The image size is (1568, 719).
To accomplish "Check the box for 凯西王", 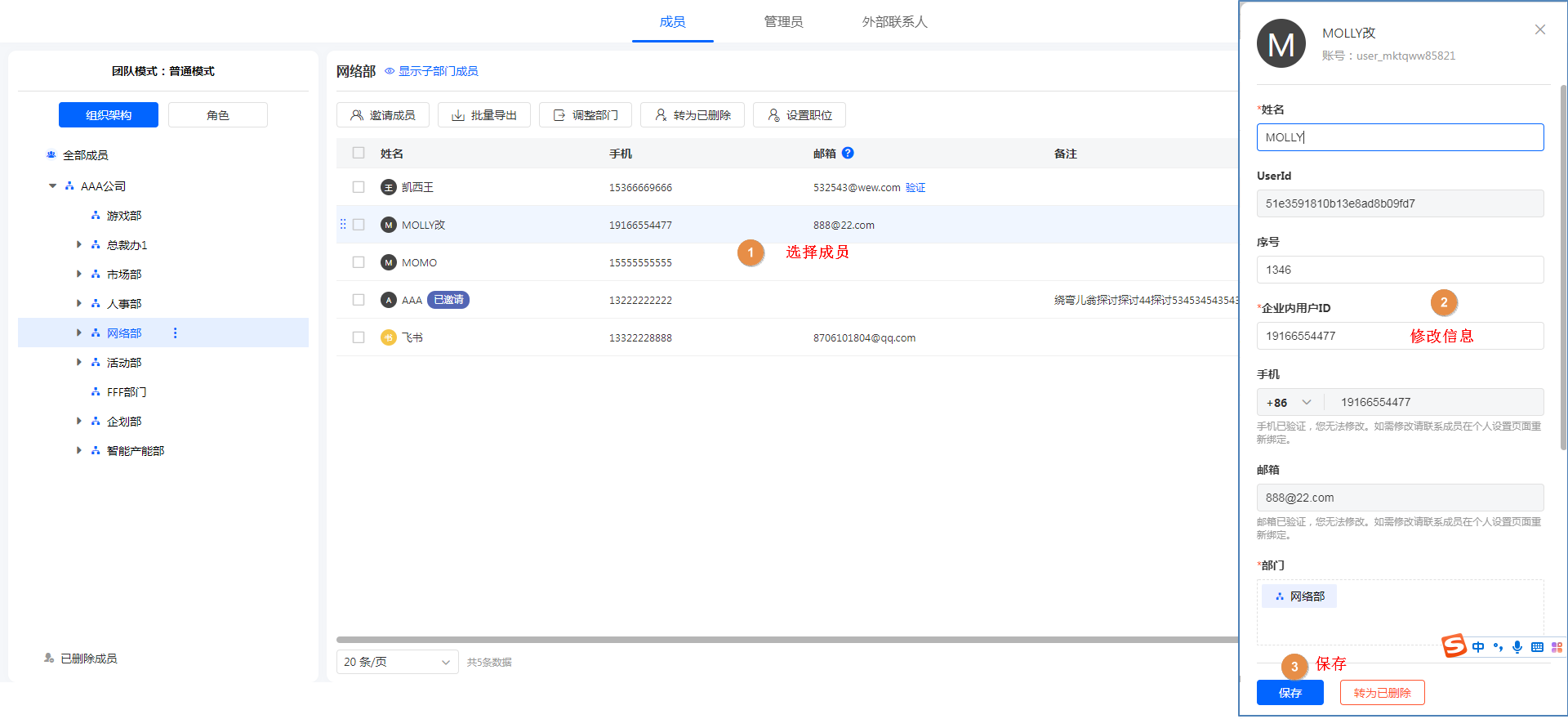I will 359,187.
